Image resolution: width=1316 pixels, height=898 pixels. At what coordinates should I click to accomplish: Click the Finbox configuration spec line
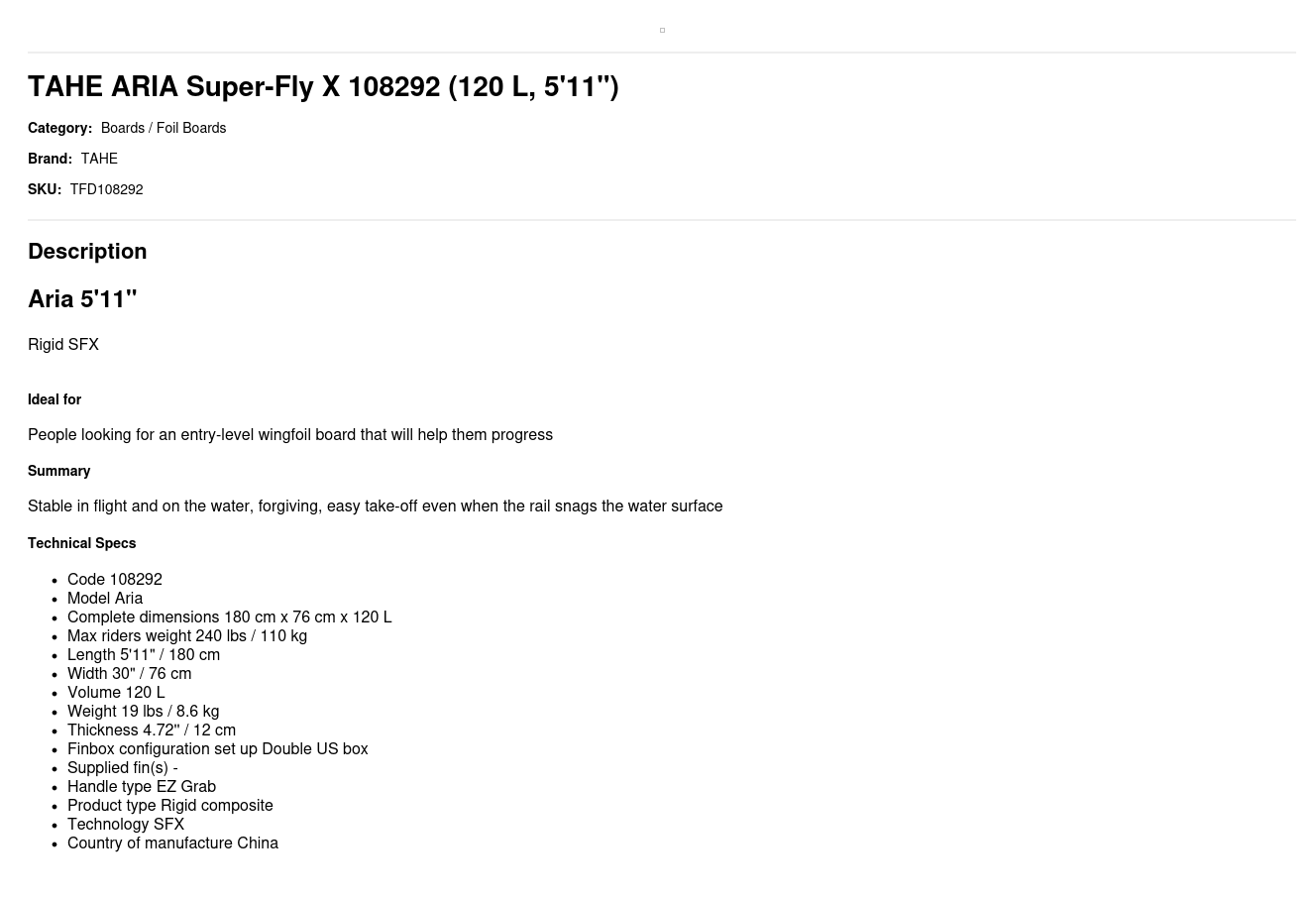click(217, 749)
